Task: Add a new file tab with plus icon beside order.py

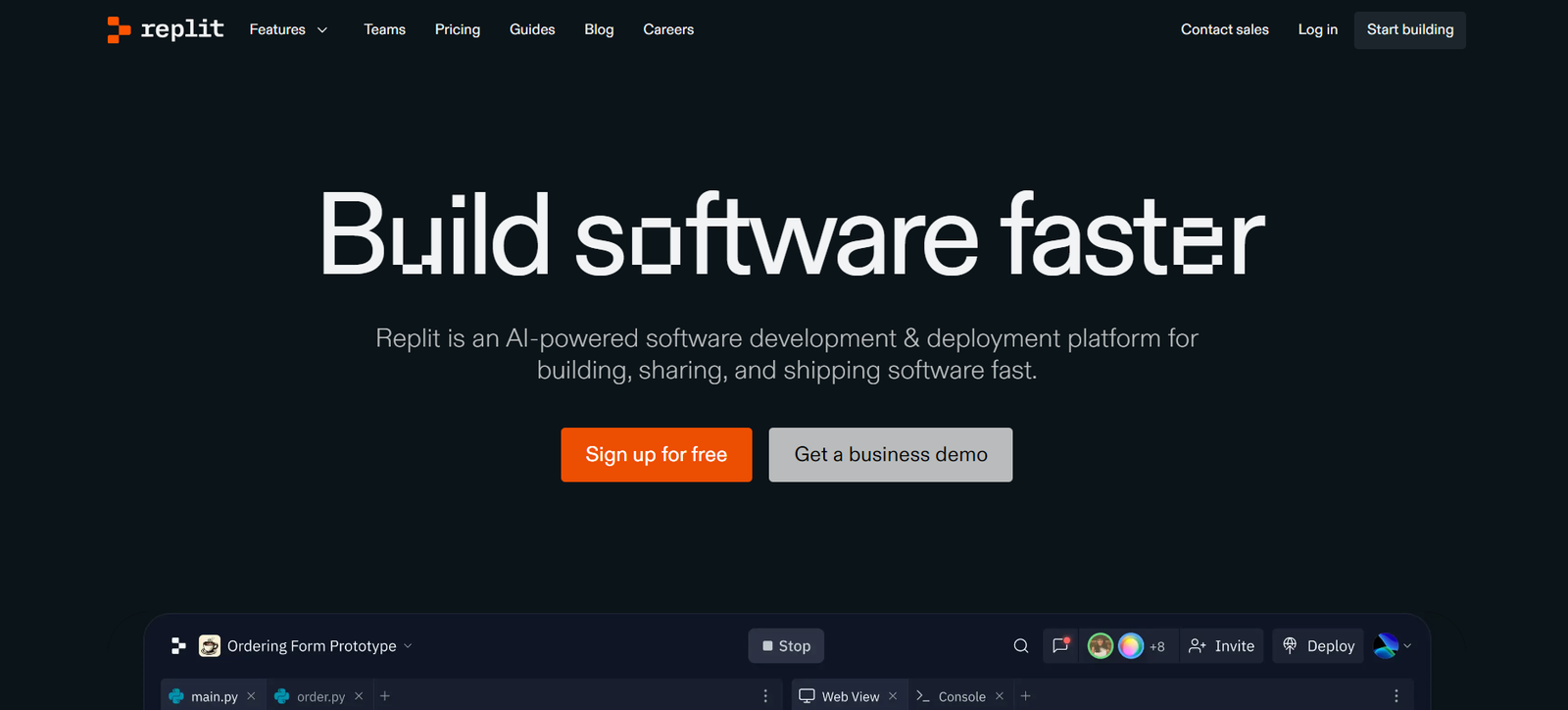Action: [385, 696]
